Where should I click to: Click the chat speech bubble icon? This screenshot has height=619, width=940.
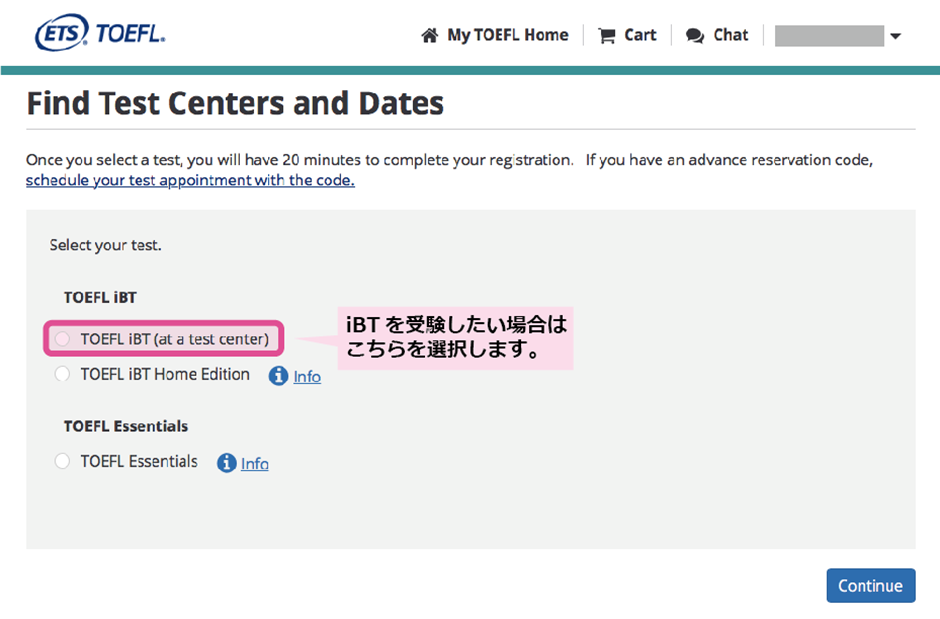[x=695, y=36]
